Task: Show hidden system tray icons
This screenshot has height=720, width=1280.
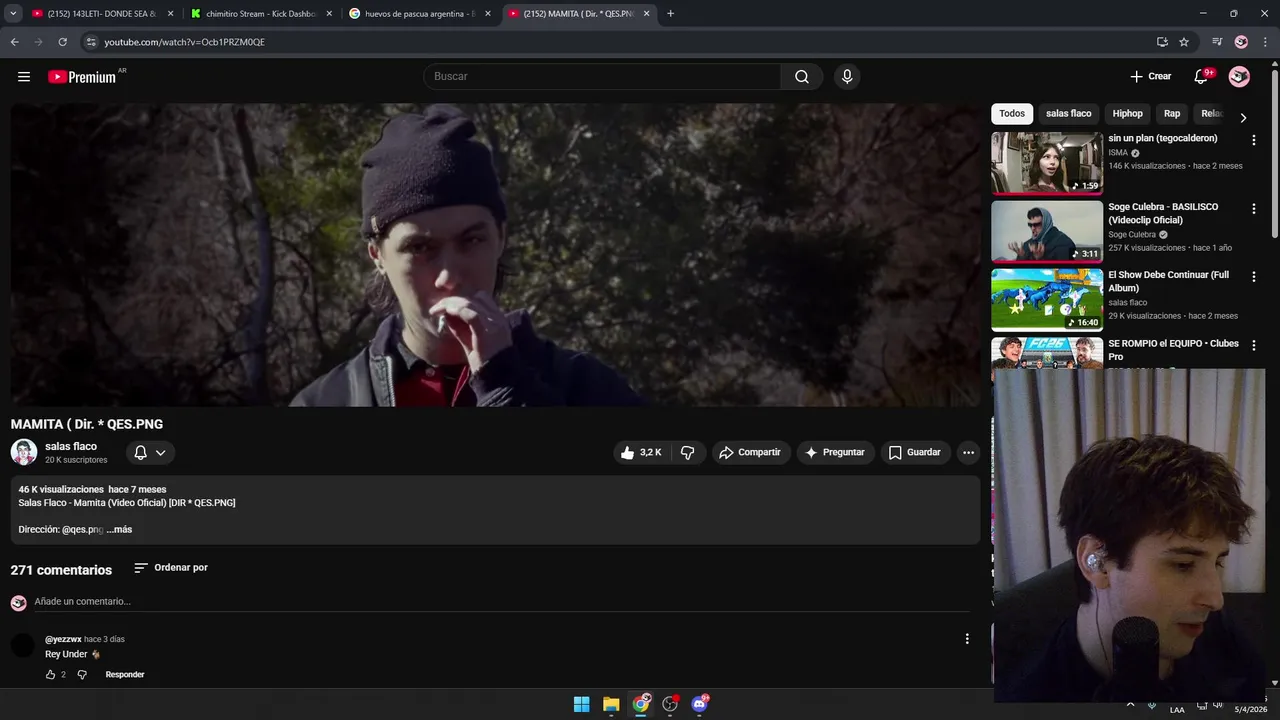Action: click(x=1130, y=704)
